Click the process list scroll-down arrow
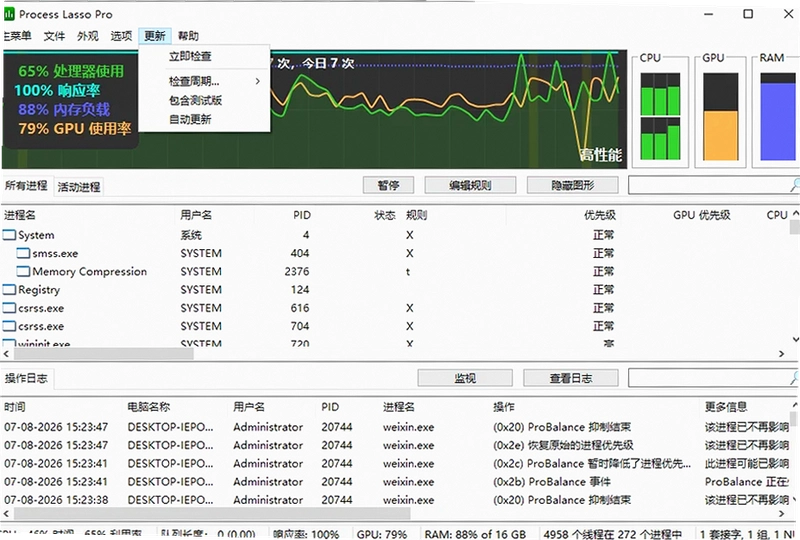 [795, 339]
